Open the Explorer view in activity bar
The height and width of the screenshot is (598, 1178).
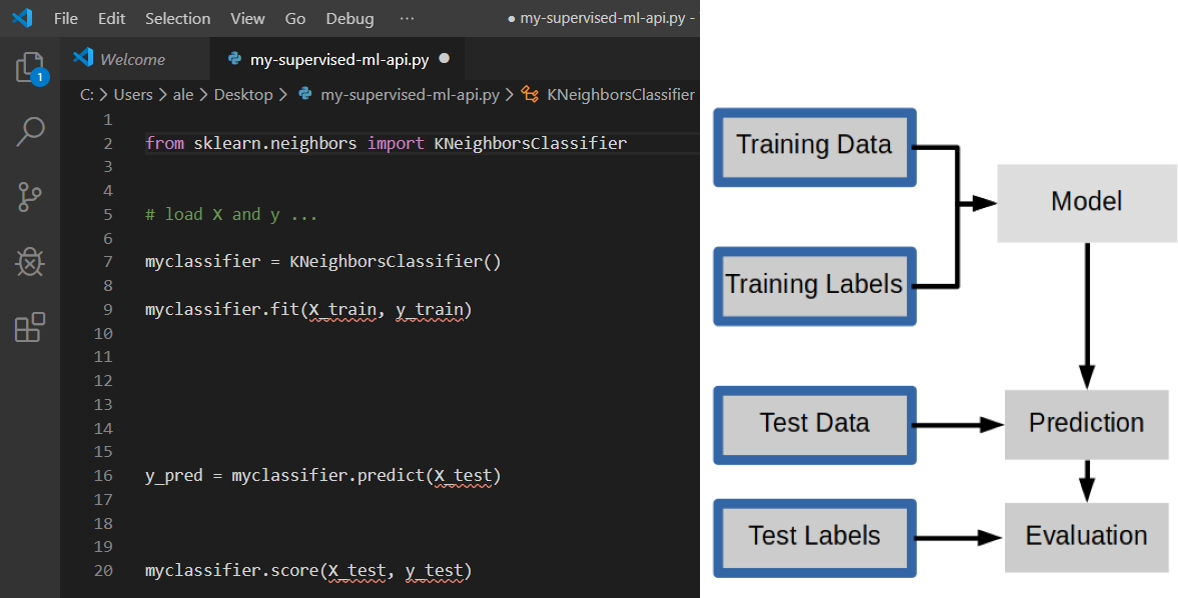(x=30, y=68)
